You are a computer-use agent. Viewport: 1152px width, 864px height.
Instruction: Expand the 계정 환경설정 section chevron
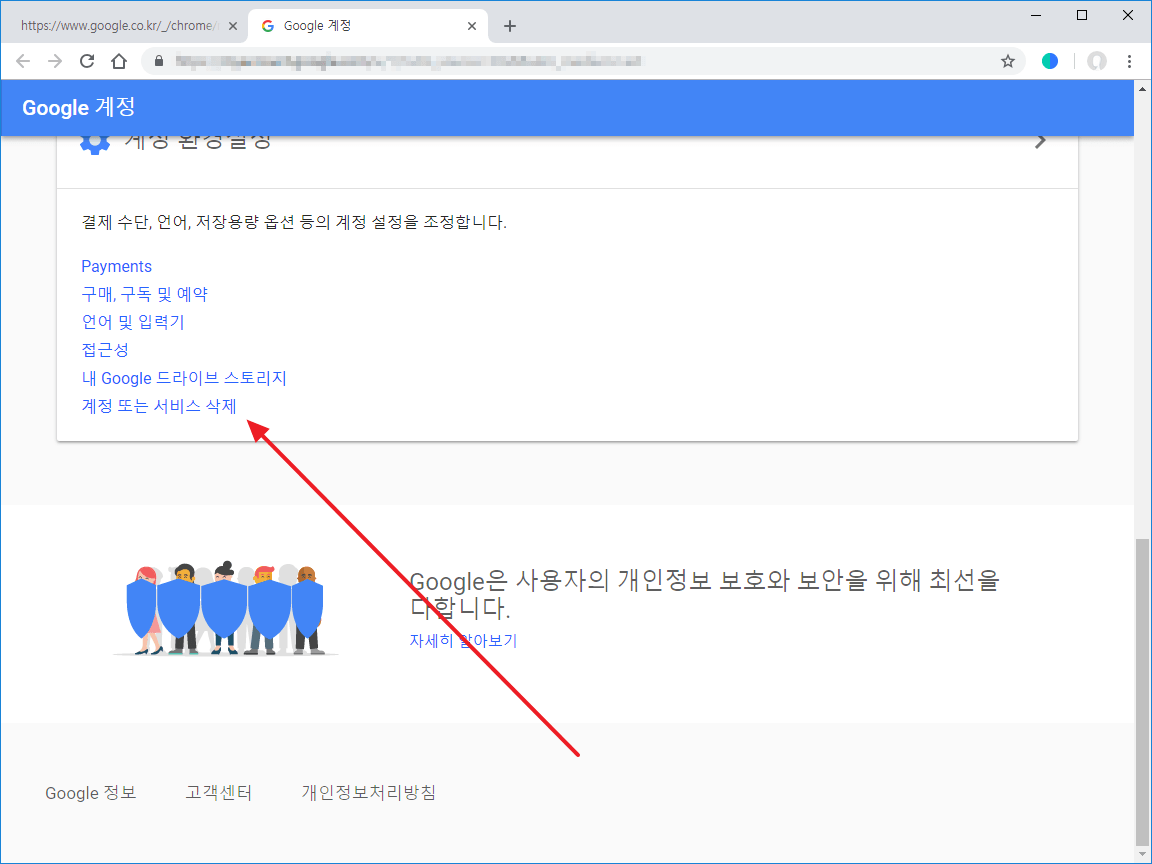[x=1040, y=141]
